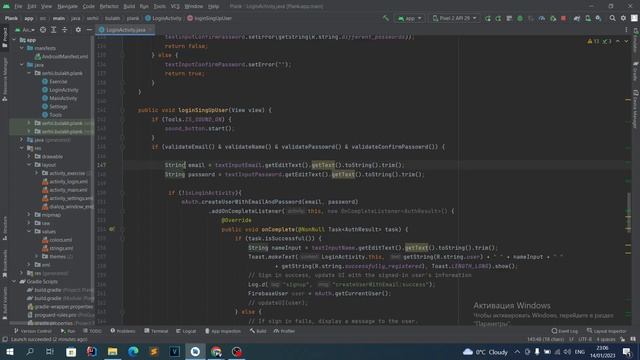Viewport: 640px width, 360px height.
Task: Open the Problems tool window
Action: (x=123, y=331)
